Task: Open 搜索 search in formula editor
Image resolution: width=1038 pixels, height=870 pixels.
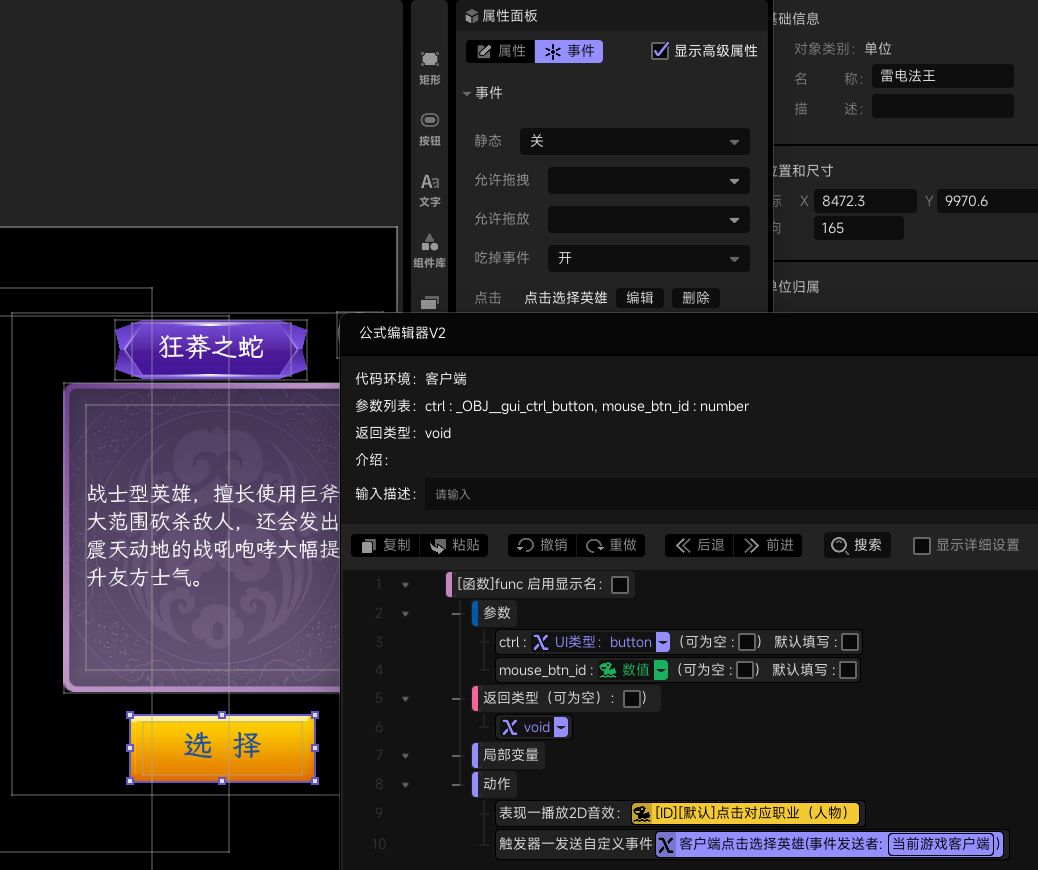Action: click(x=857, y=545)
